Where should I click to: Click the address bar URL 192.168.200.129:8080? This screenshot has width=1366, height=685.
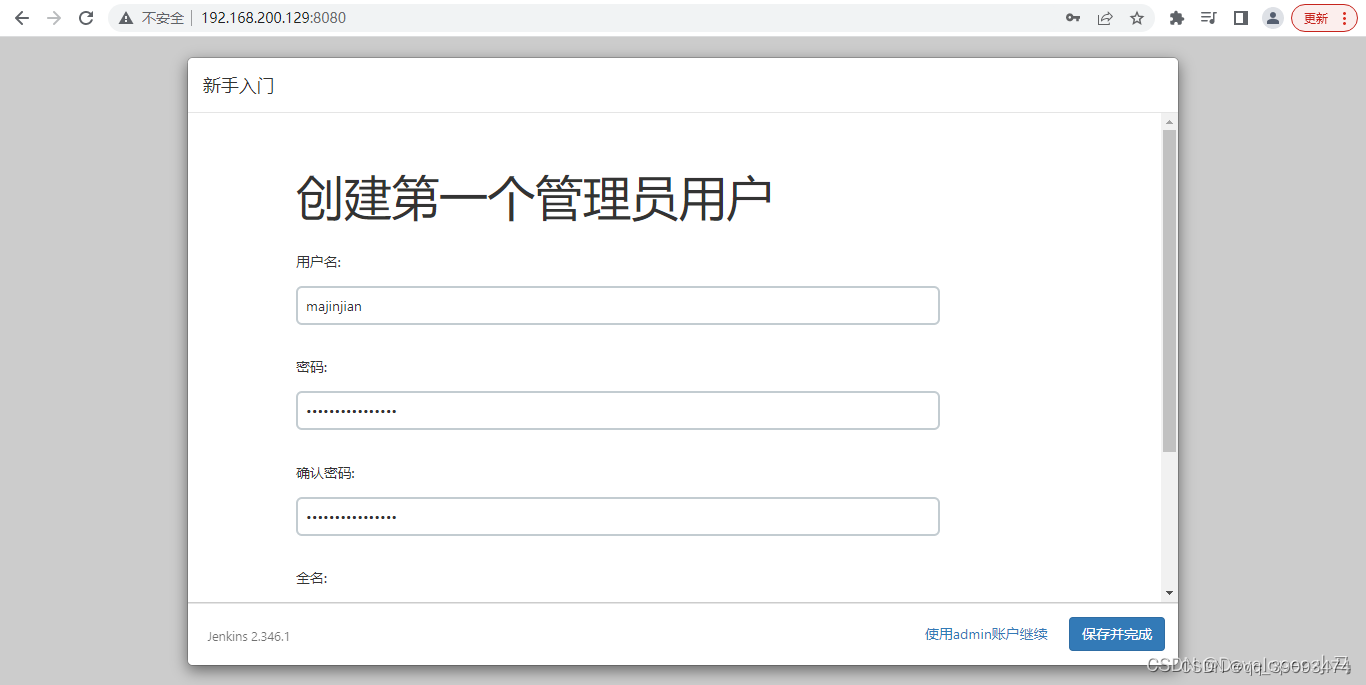click(273, 18)
